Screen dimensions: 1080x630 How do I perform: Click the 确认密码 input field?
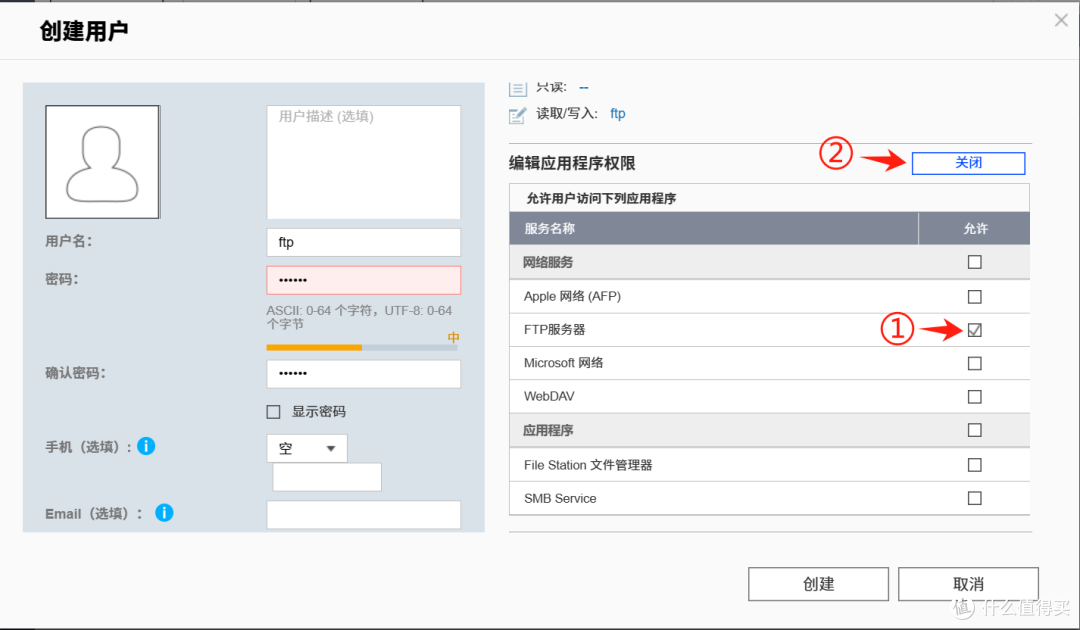pos(364,374)
